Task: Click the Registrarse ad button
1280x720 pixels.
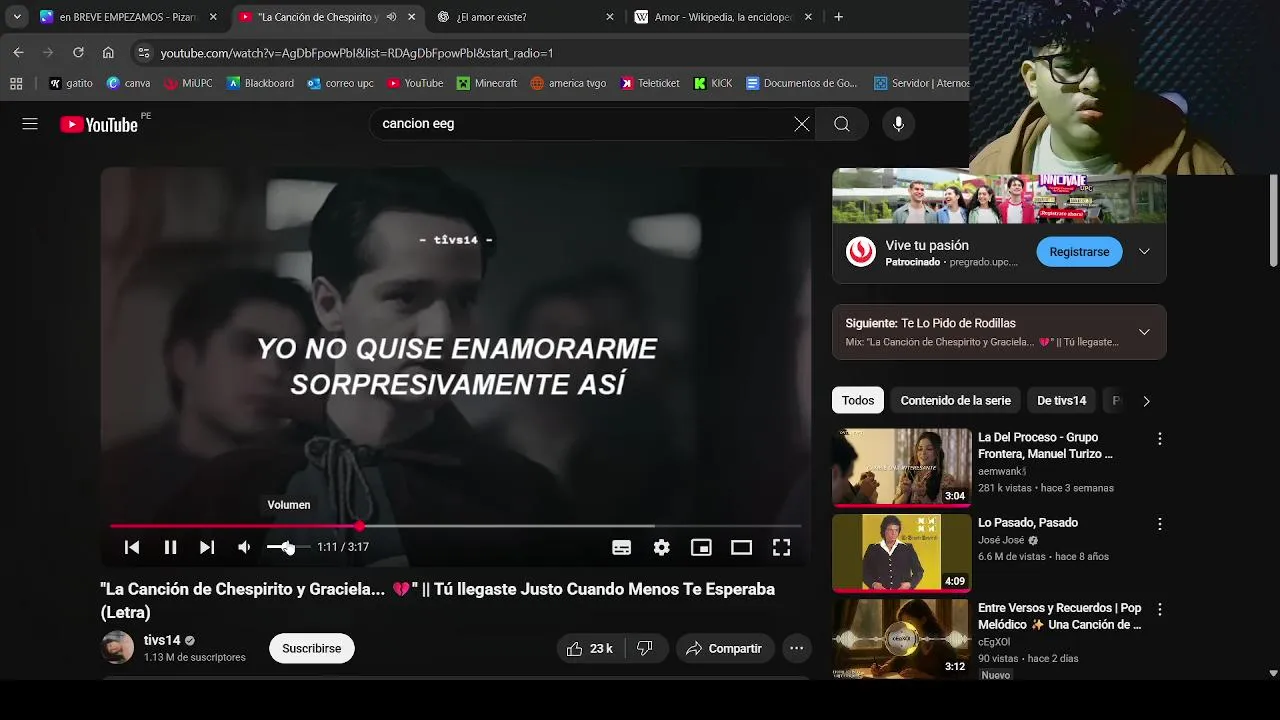Action: [1079, 252]
